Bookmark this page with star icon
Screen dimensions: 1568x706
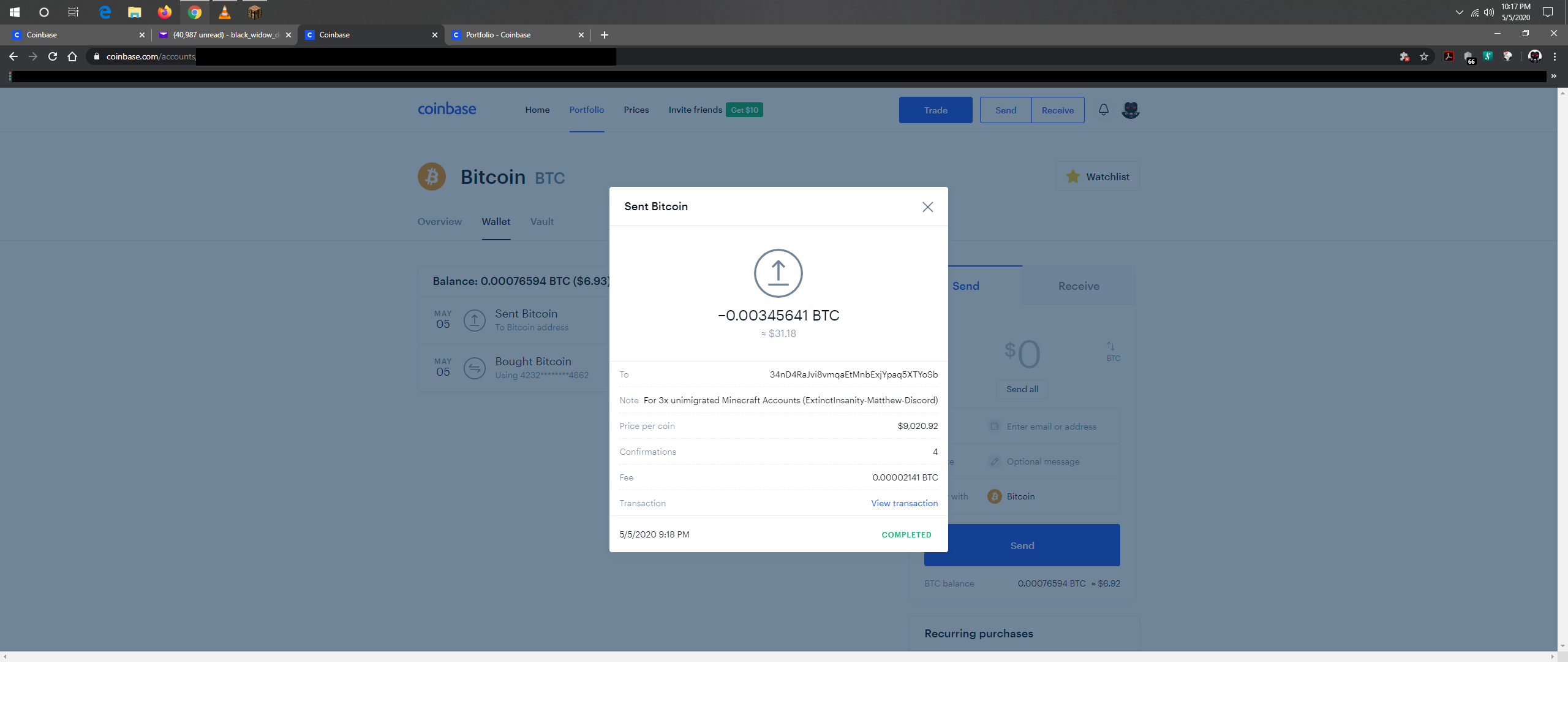coord(1424,56)
